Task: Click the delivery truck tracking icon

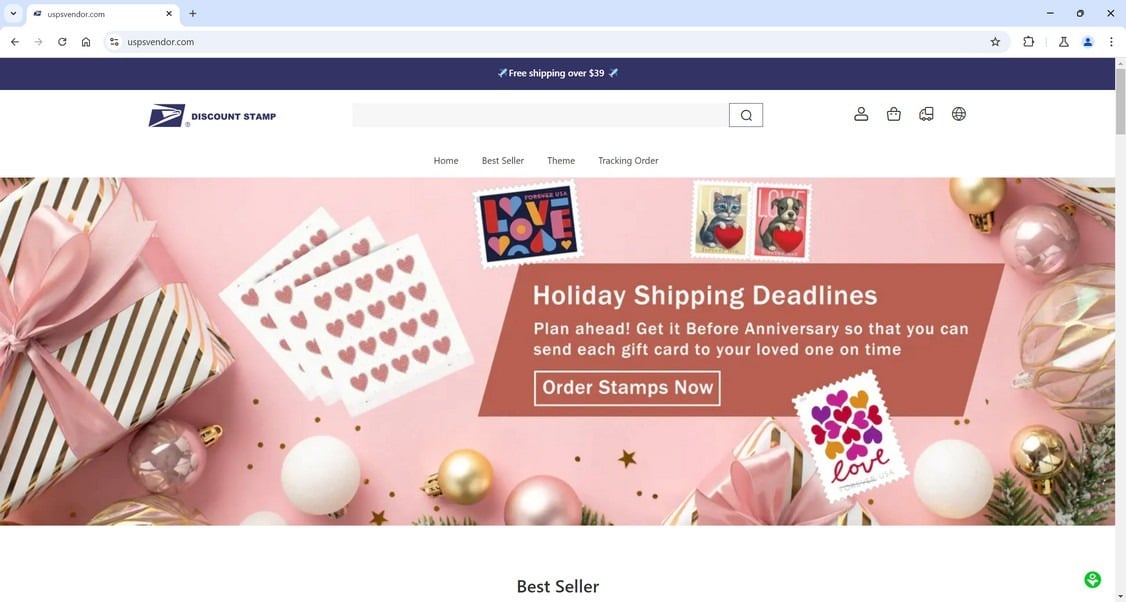Action: click(x=926, y=114)
